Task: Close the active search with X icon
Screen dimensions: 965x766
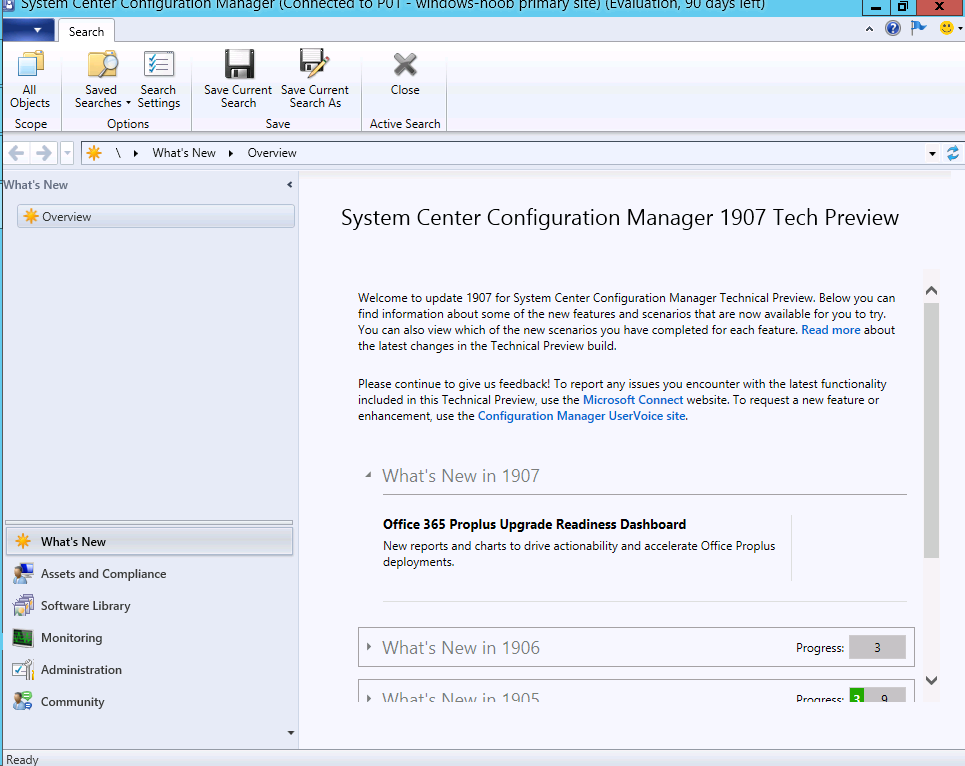Action: pos(405,65)
